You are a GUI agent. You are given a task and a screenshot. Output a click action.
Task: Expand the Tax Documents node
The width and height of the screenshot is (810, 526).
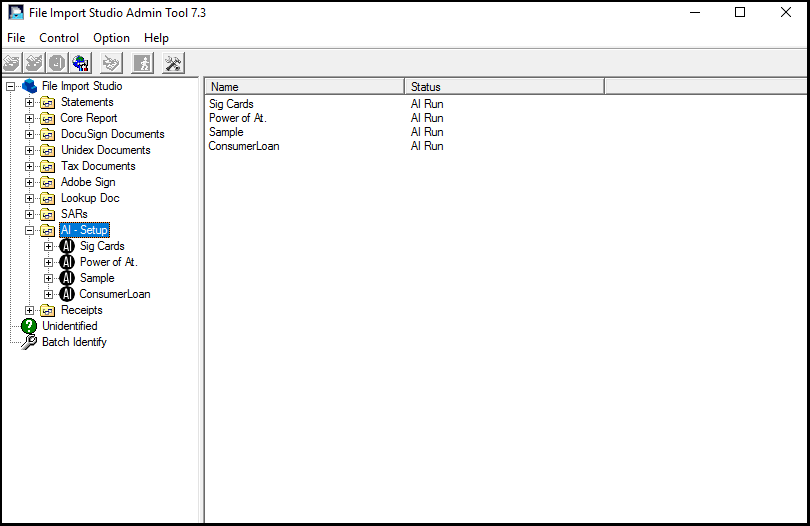point(29,166)
